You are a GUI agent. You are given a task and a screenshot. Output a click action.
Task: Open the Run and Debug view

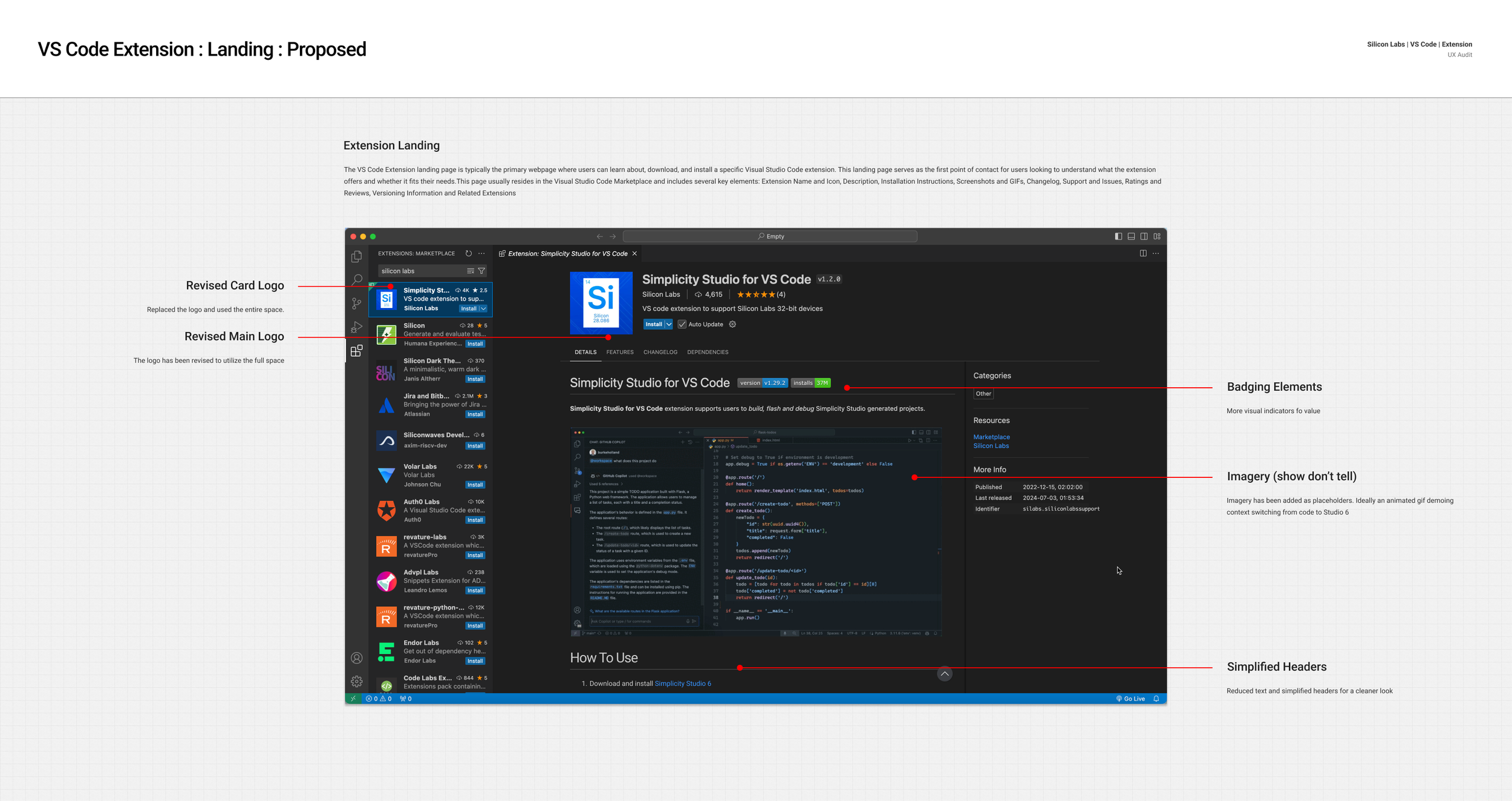tap(357, 327)
